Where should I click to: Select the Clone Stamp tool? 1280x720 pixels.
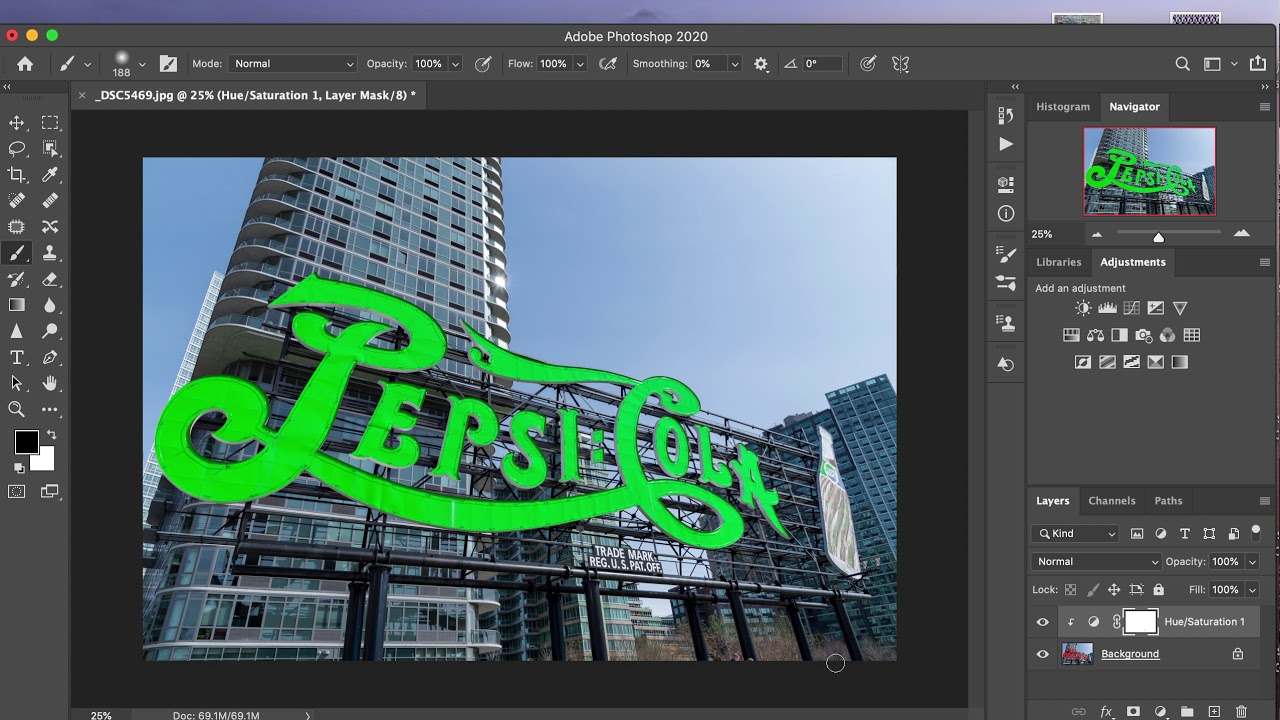coord(50,253)
